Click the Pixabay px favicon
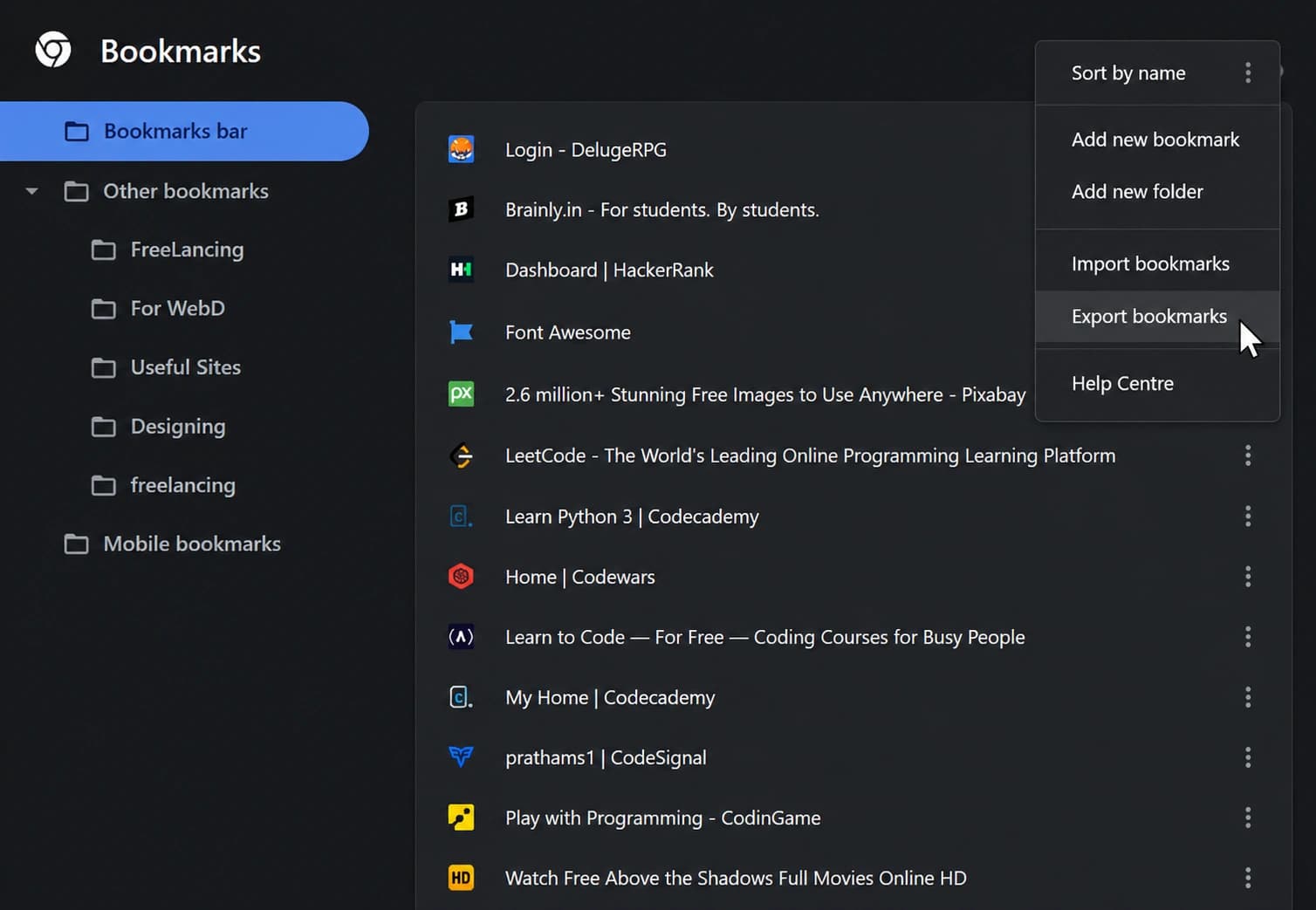Image resolution: width=1316 pixels, height=910 pixels. pos(461,393)
